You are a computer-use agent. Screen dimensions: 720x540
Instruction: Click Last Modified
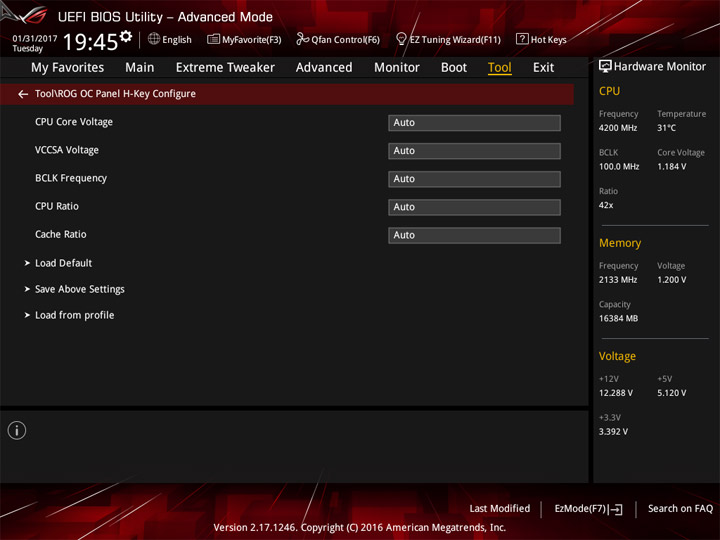tap(500, 509)
